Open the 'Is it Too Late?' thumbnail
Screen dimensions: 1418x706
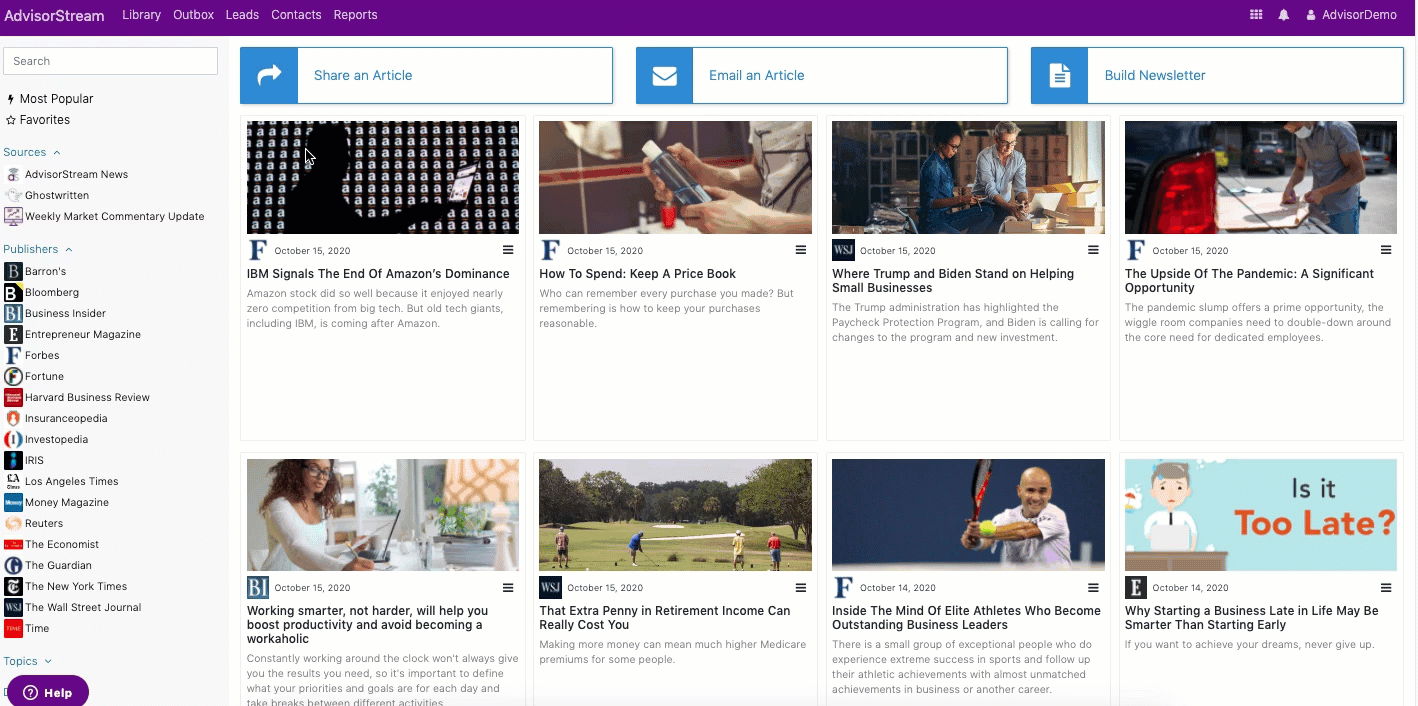(1261, 515)
